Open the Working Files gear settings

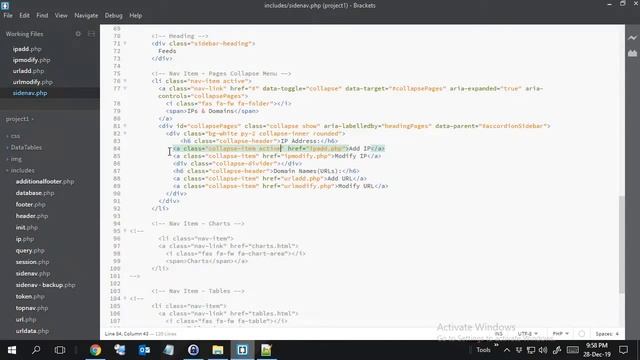[78, 34]
